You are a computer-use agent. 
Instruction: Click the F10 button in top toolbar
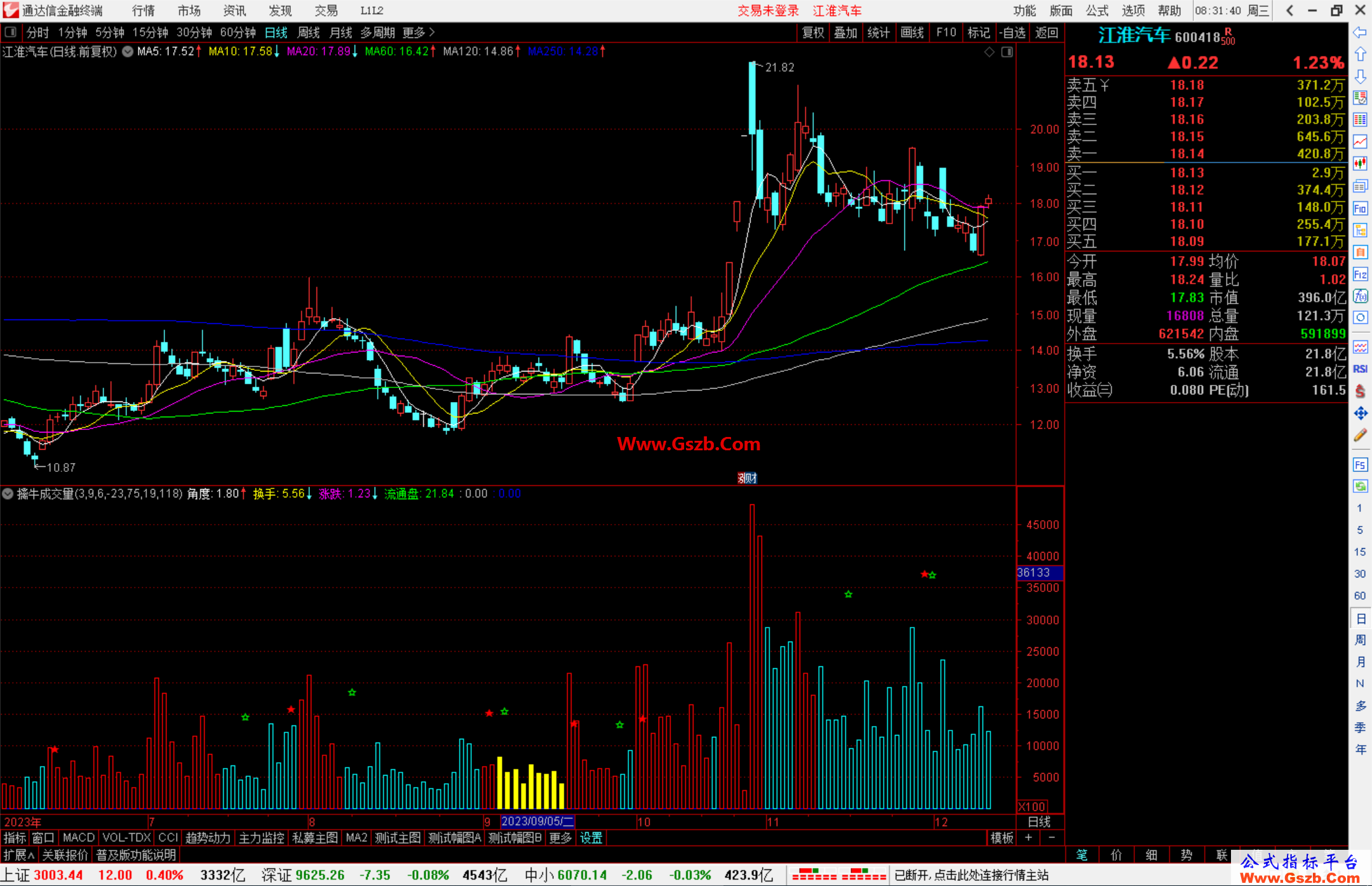pyautogui.click(x=946, y=32)
